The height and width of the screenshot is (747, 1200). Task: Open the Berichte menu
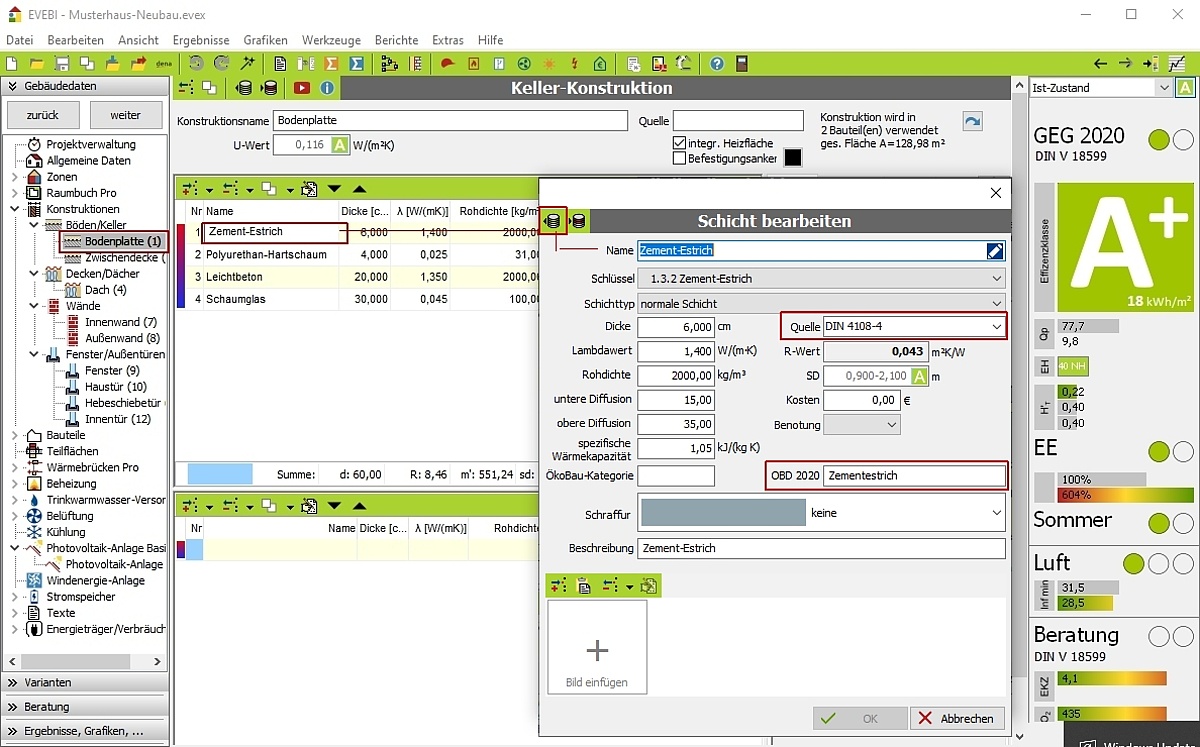pyautogui.click(x=396, y=40)
